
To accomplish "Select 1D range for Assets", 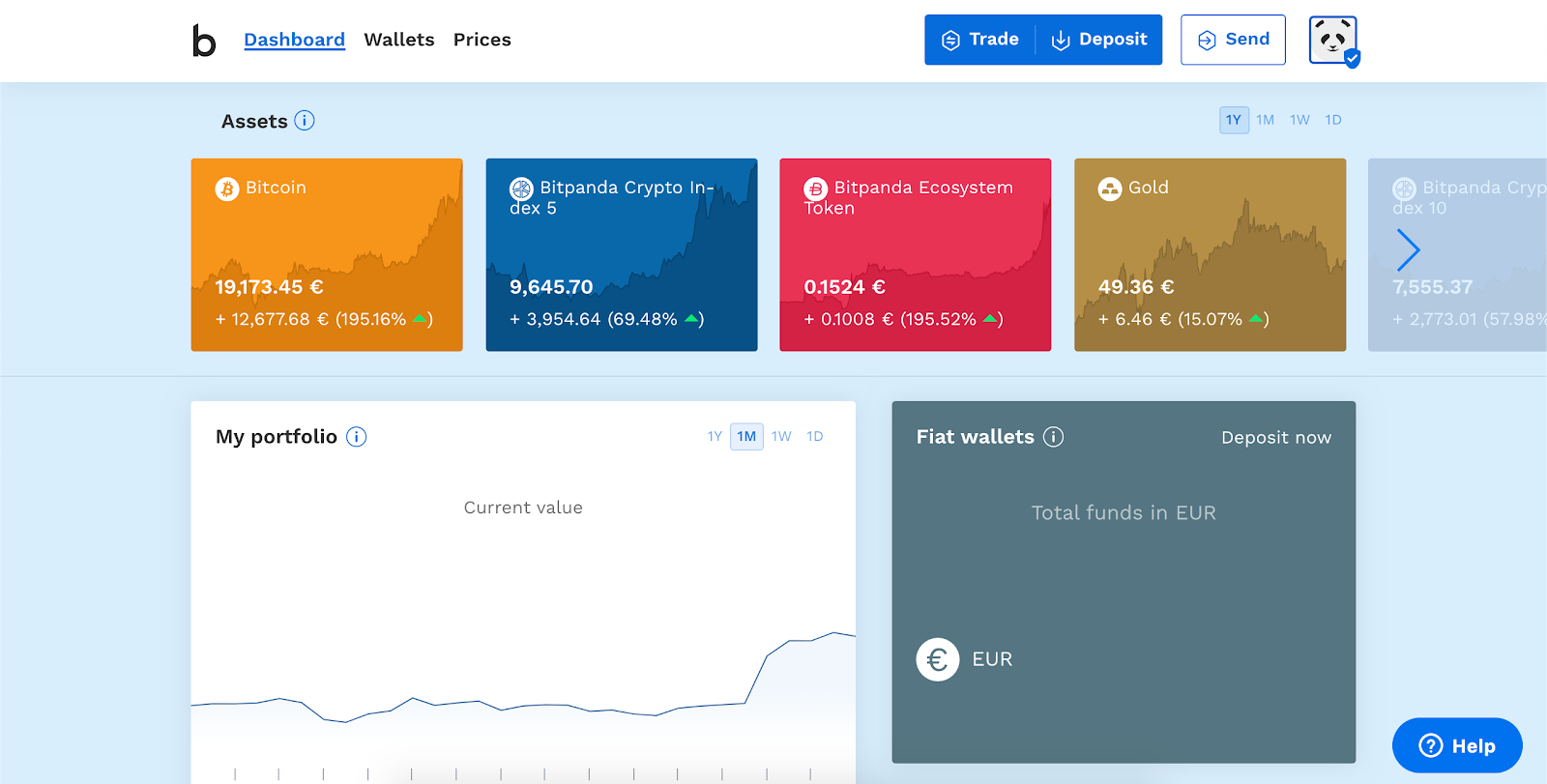I will click(1333, 120).
